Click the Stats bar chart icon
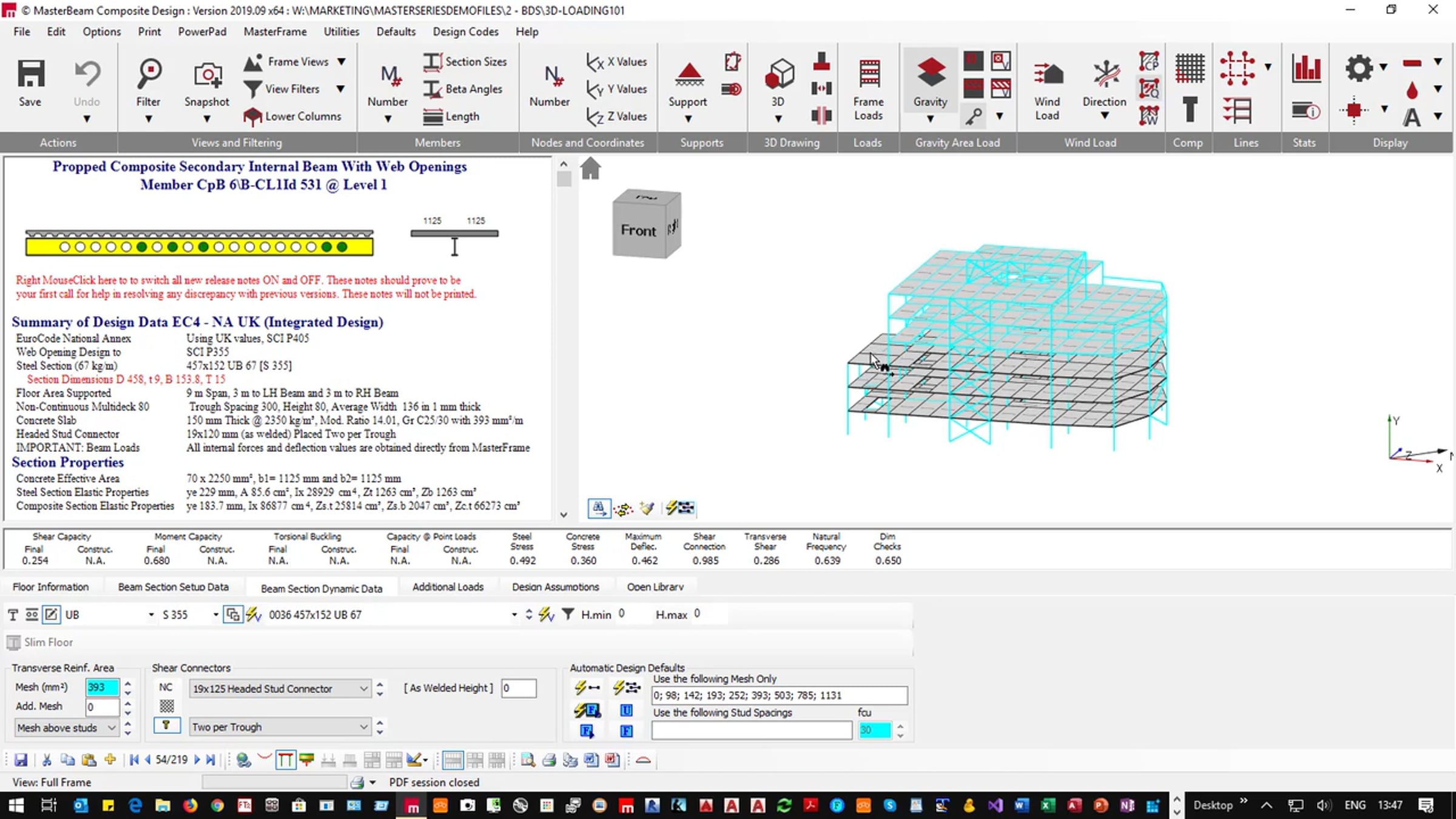Viewport: 1456px width, 819px height. pos(1306,68)
